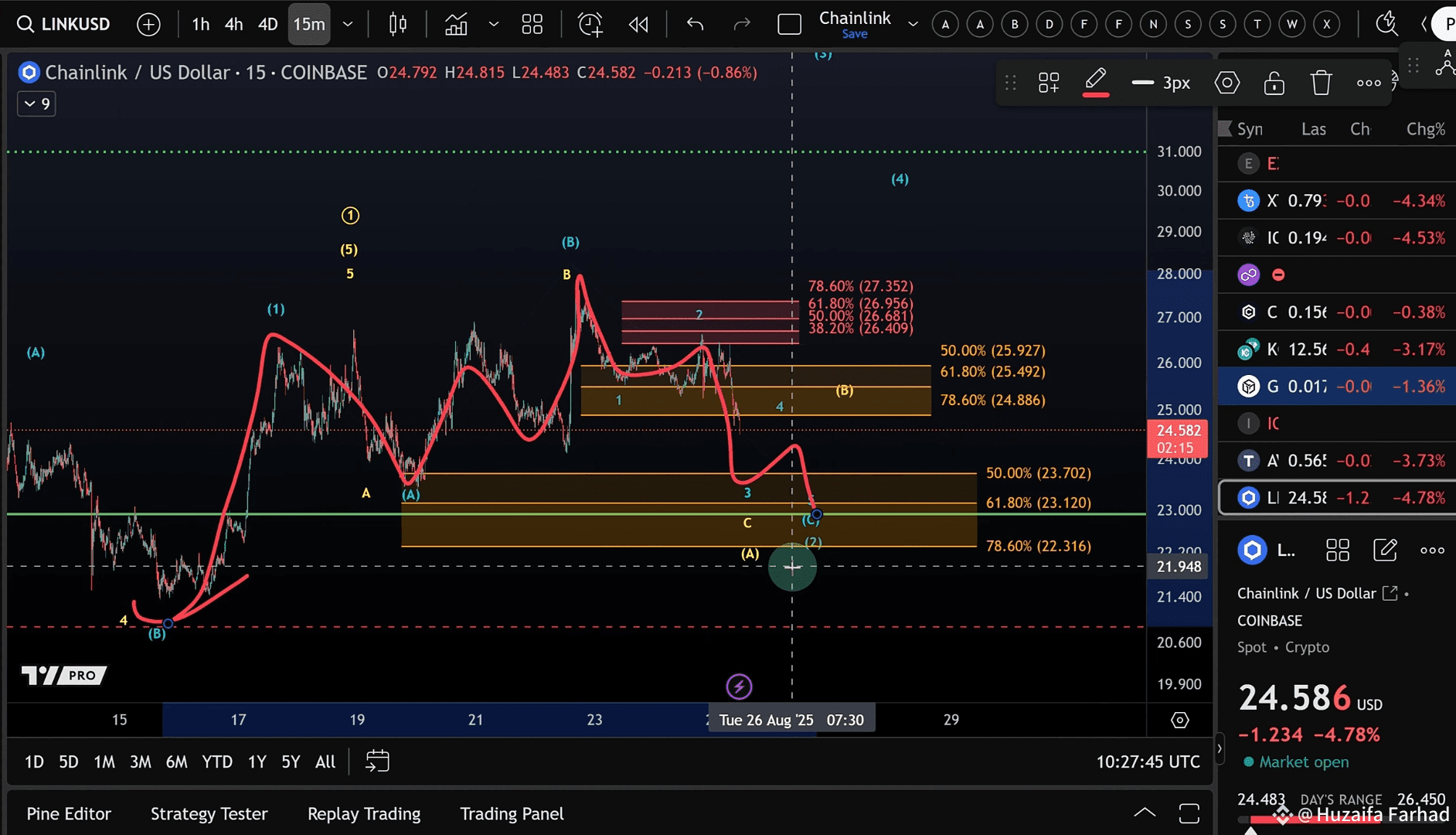Expand the timeframe interval dropdown
1456x835 pixels.
pos(348,24)
